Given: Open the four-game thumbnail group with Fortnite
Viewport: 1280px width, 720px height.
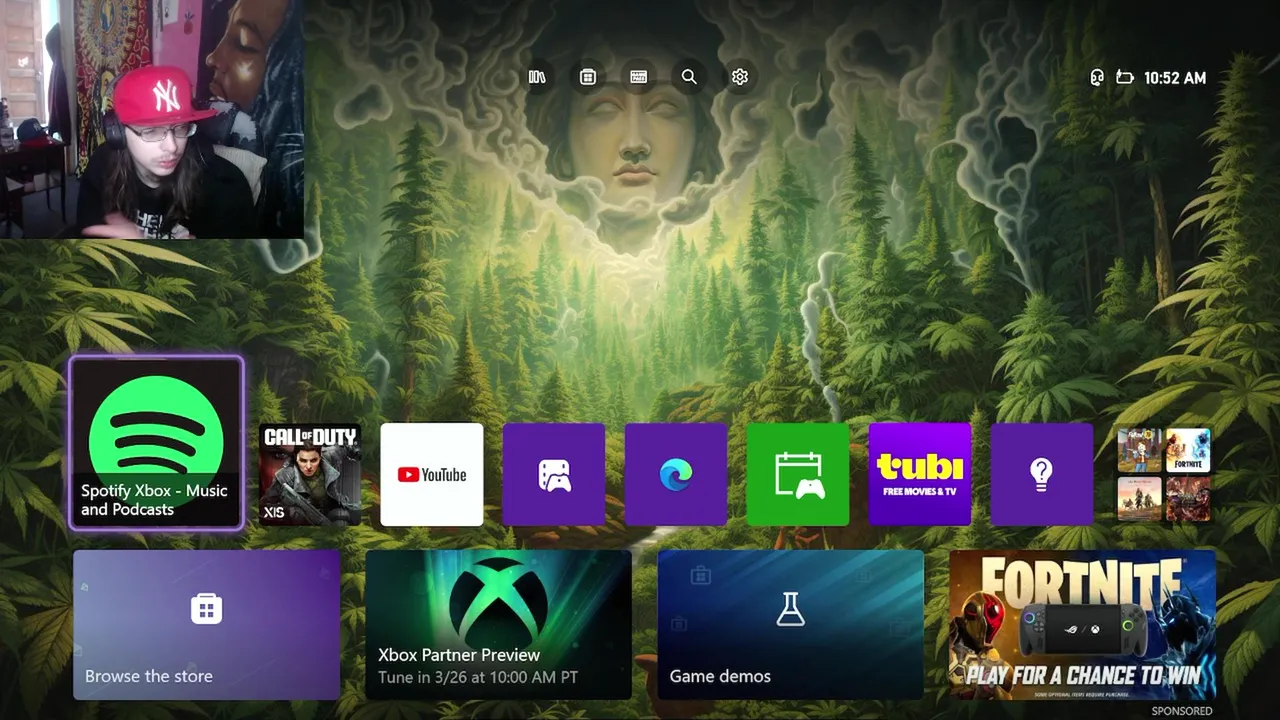Looking at the screenshot, I should [x=1164, y=475].
